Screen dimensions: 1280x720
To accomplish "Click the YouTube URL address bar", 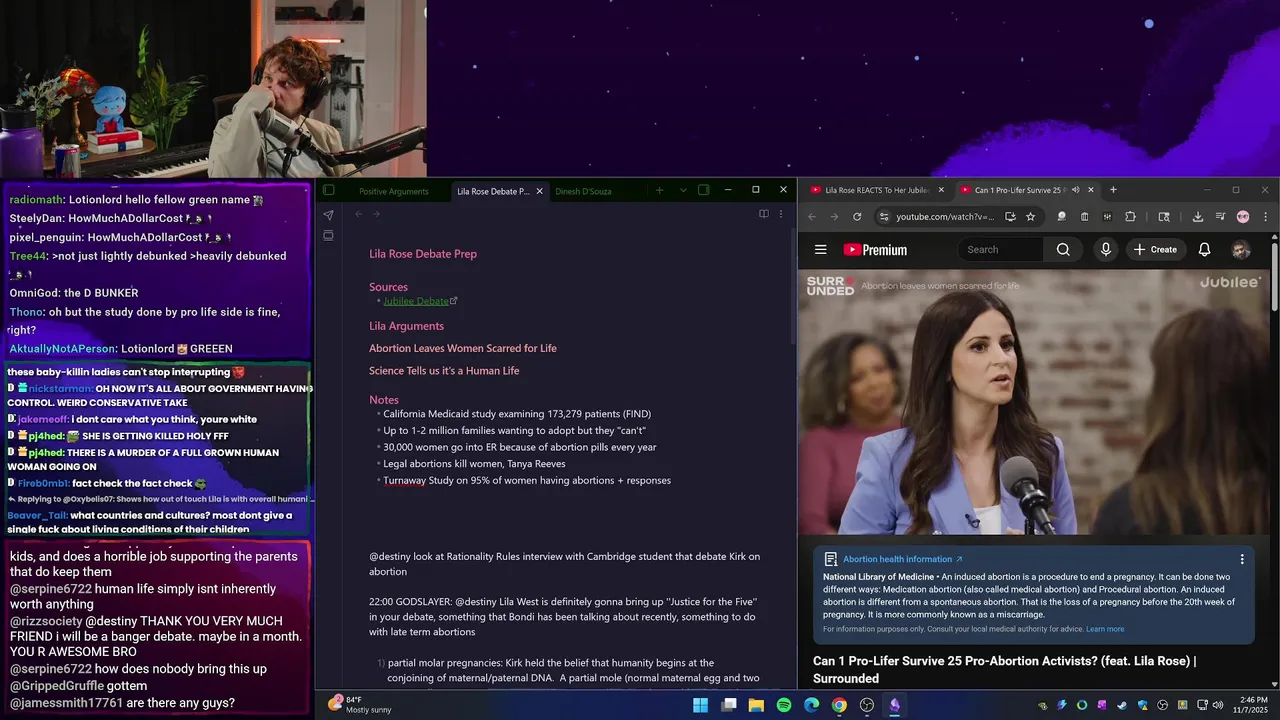I will [x=944, y=217].
